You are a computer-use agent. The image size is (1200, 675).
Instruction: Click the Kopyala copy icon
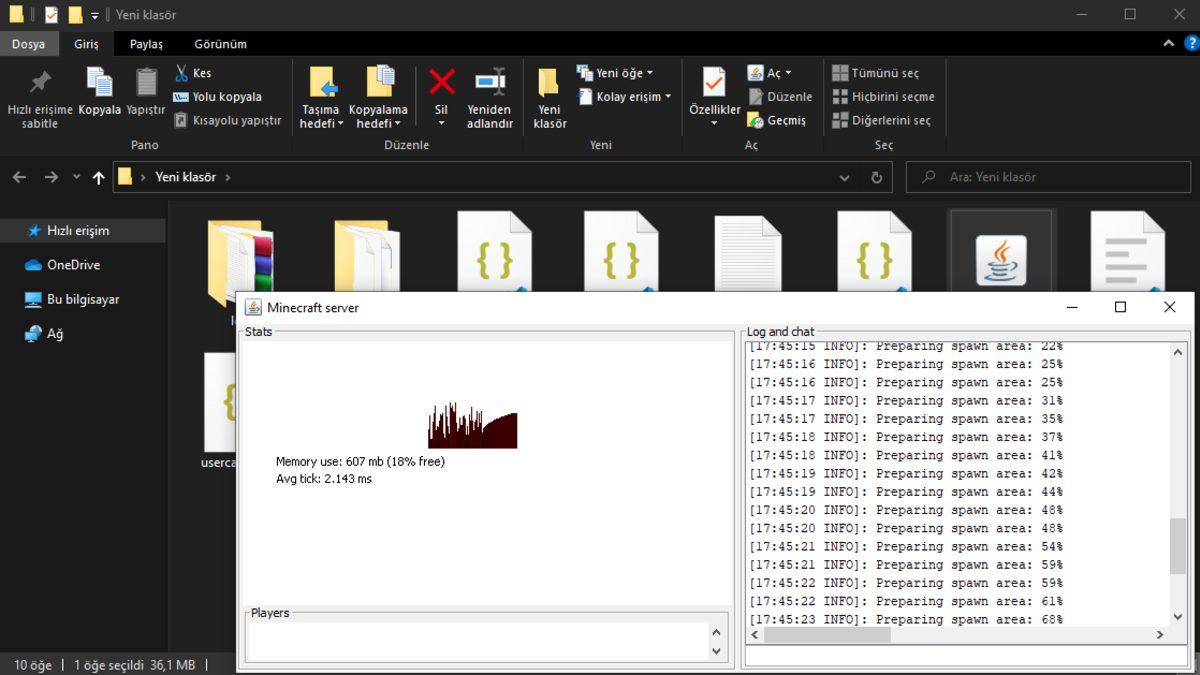pyautogui.click(x=99, y=82)
